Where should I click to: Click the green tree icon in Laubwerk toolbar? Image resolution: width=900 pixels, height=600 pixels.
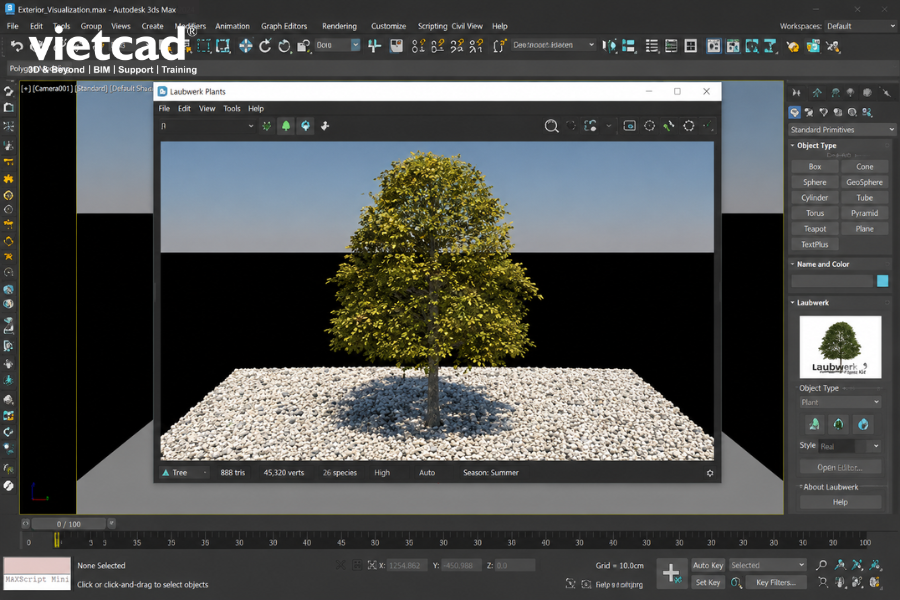pos(286,126)
